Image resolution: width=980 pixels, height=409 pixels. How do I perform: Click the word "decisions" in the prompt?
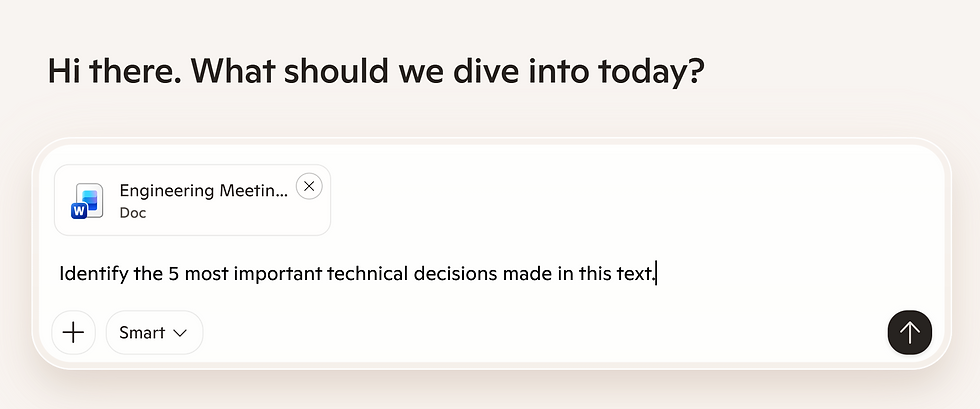click(x=457, y=273)
